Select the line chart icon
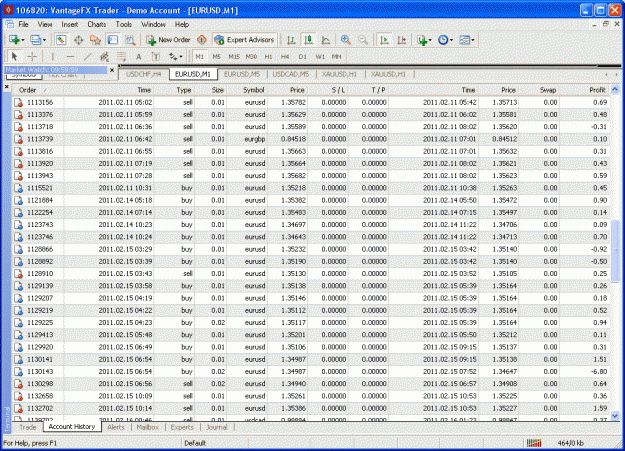Viewport: 625px width, 451px height. coord(326,40)
